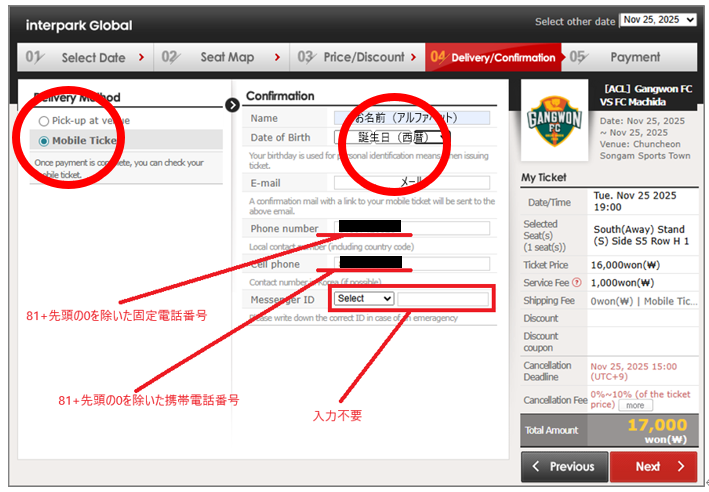The image size is (709, 492).
Task: Click the Messenger ID text field
Action: 443,298
